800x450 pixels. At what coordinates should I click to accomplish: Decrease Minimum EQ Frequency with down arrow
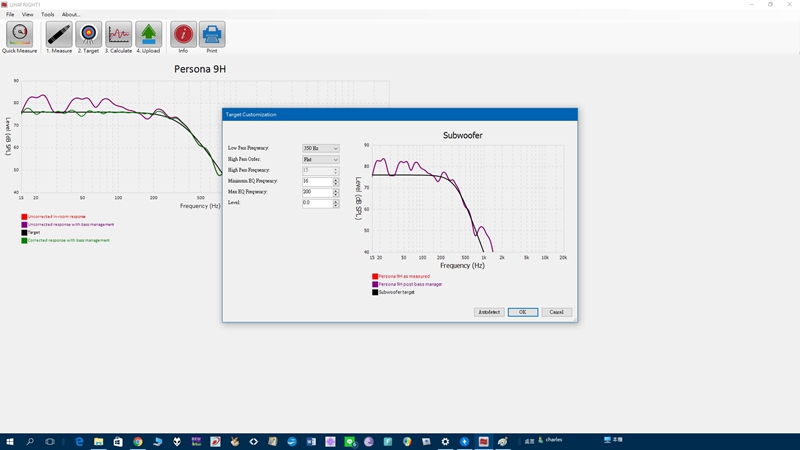[336, 184]
